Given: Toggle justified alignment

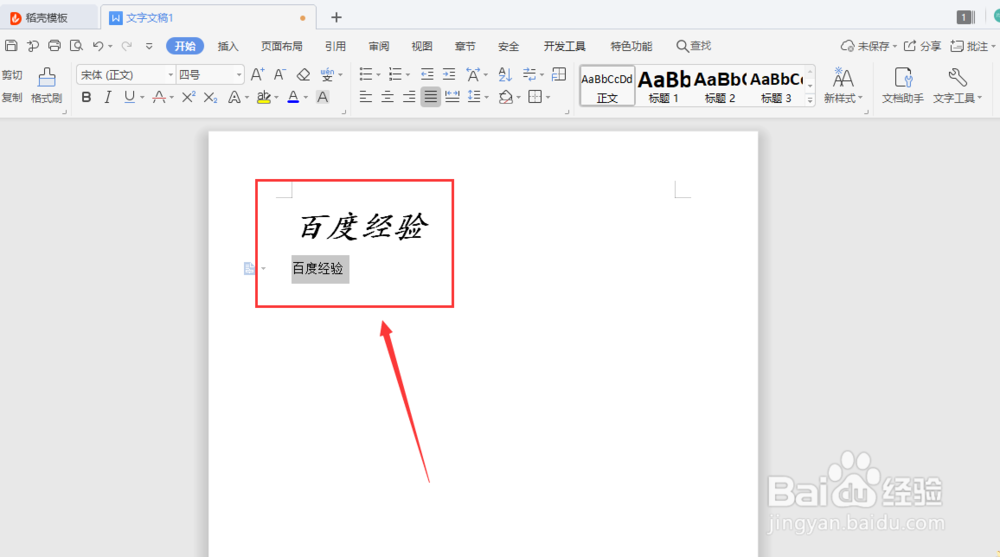Looking at the screenshot, I should tap(430, 97).
